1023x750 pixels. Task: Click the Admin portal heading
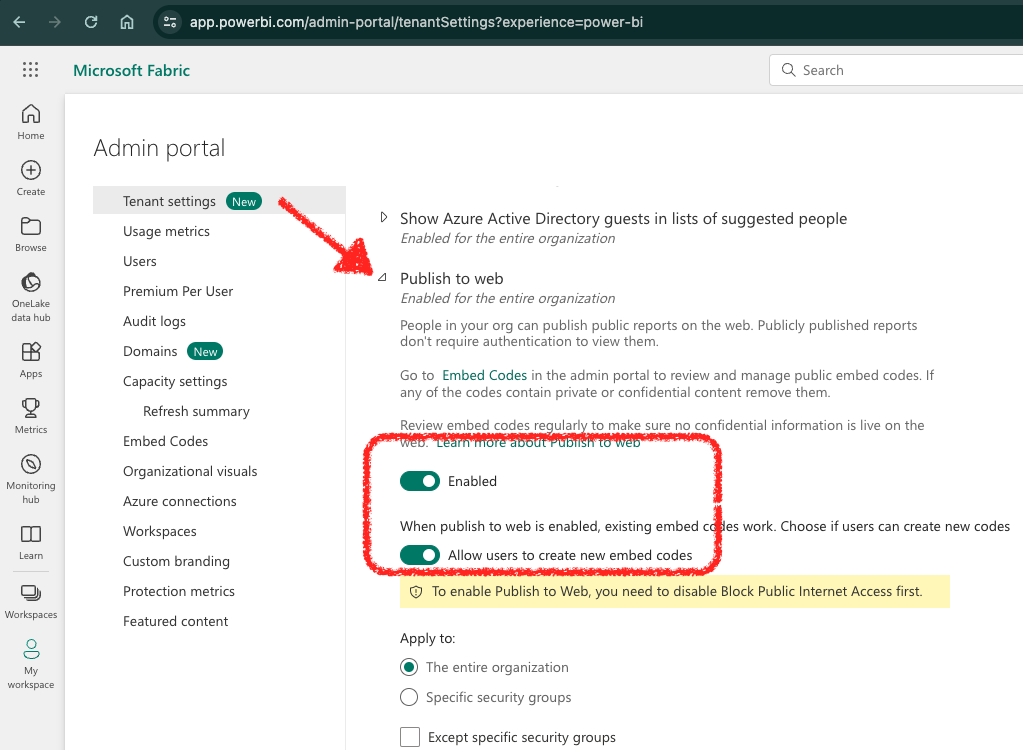click(x=159, y=149)
